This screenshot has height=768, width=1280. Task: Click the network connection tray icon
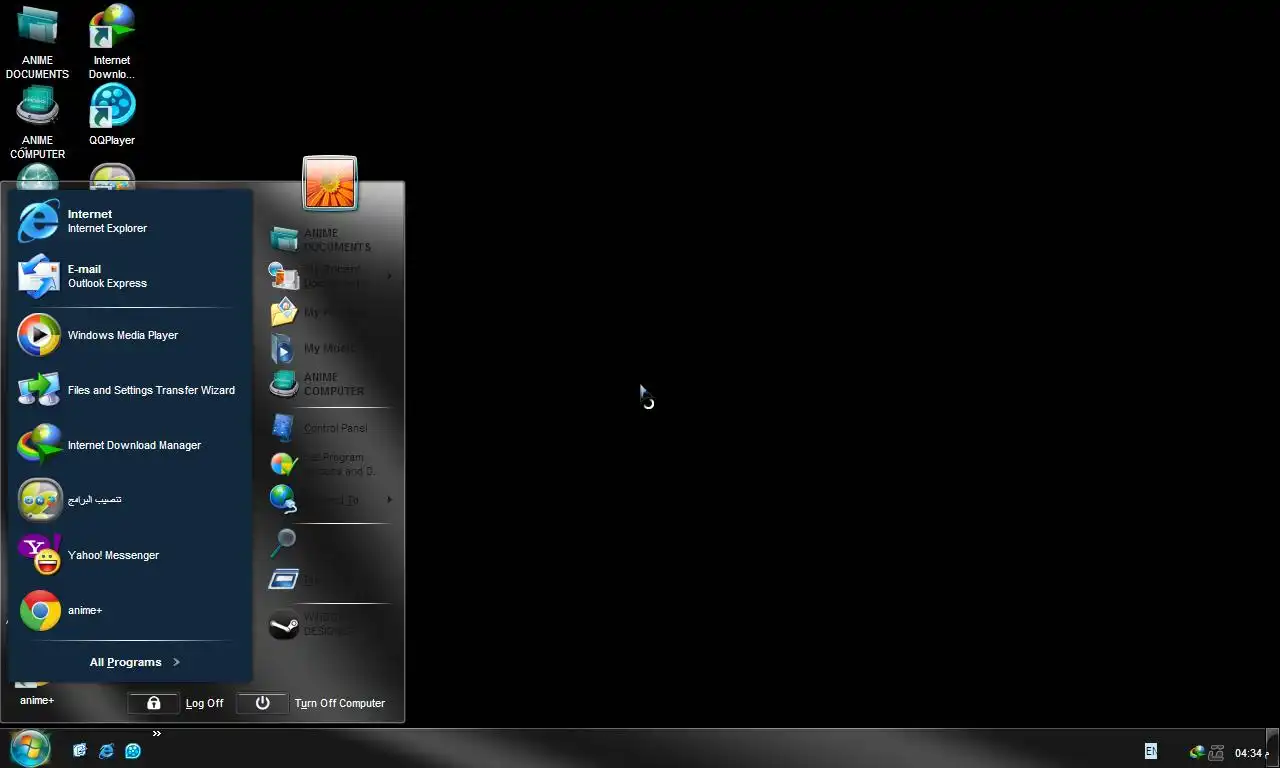click(x=1216, y=752)
